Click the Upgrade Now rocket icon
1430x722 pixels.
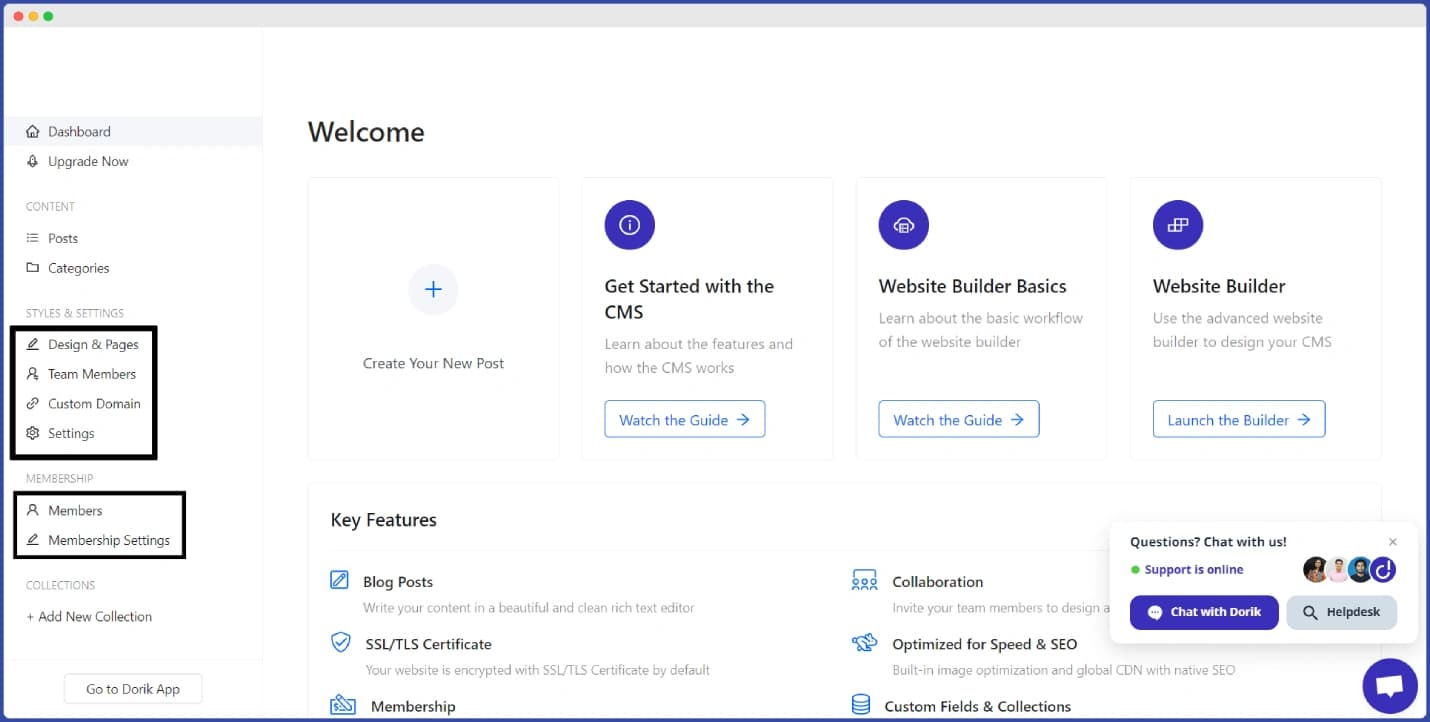33,162
